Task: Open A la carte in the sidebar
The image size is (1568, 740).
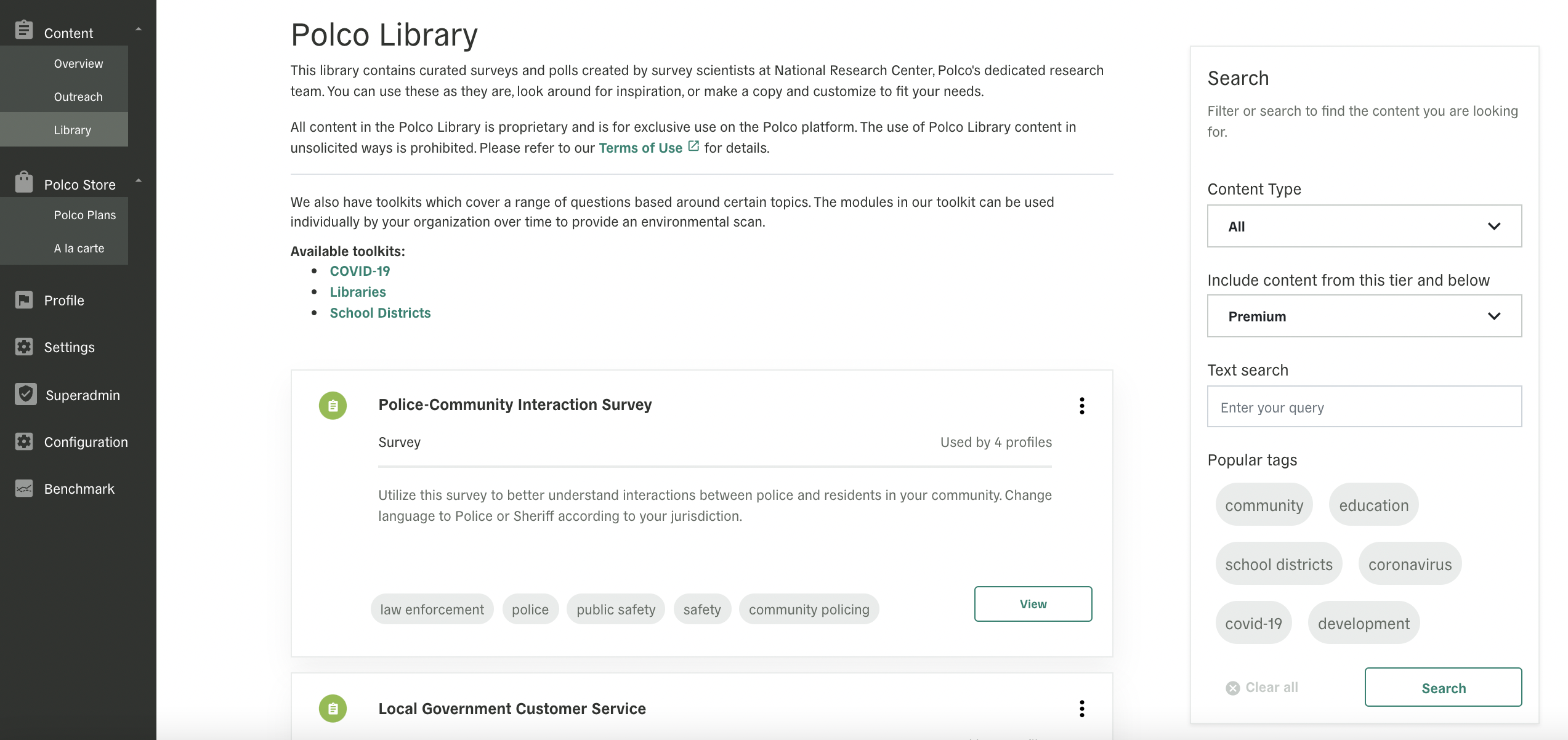Action: point(79,248)
